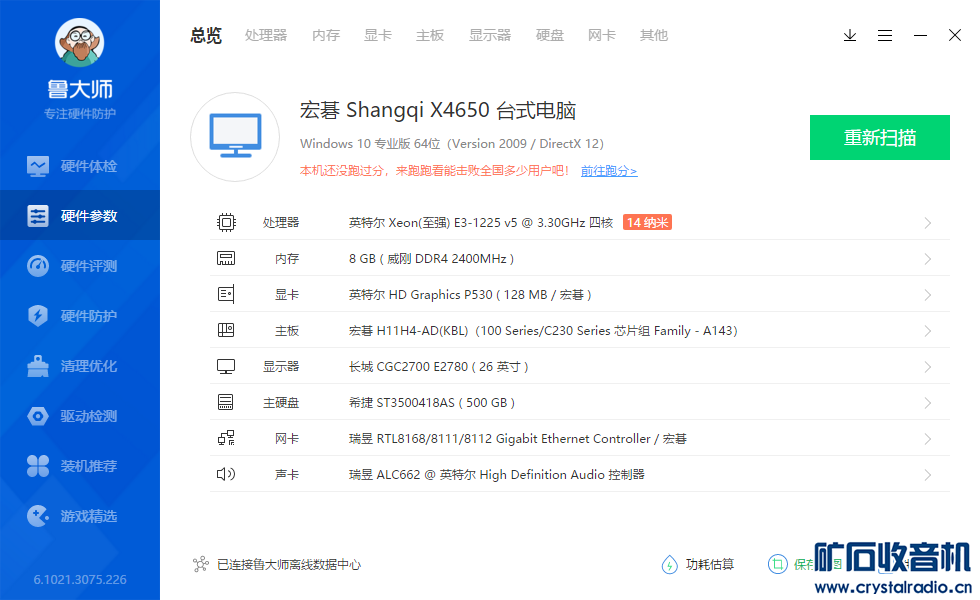The height and width of the screenshot is (600, 980).
Task: Click the 声卡 speaker icon
Action: [x=226, y=474]
